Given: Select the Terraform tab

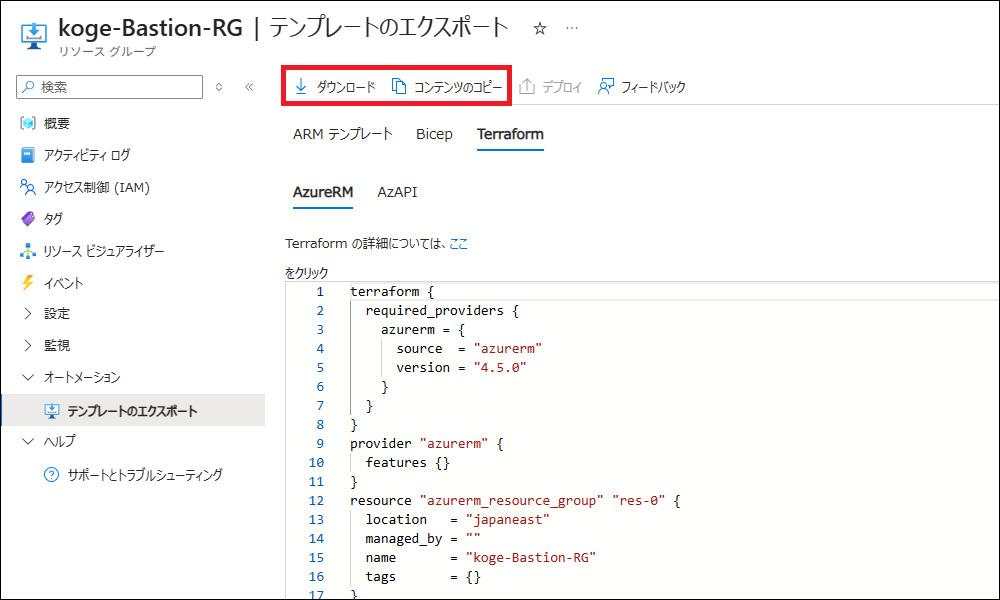Looking at the screenshot, I should pyautogui.click(x=510, y=134).
